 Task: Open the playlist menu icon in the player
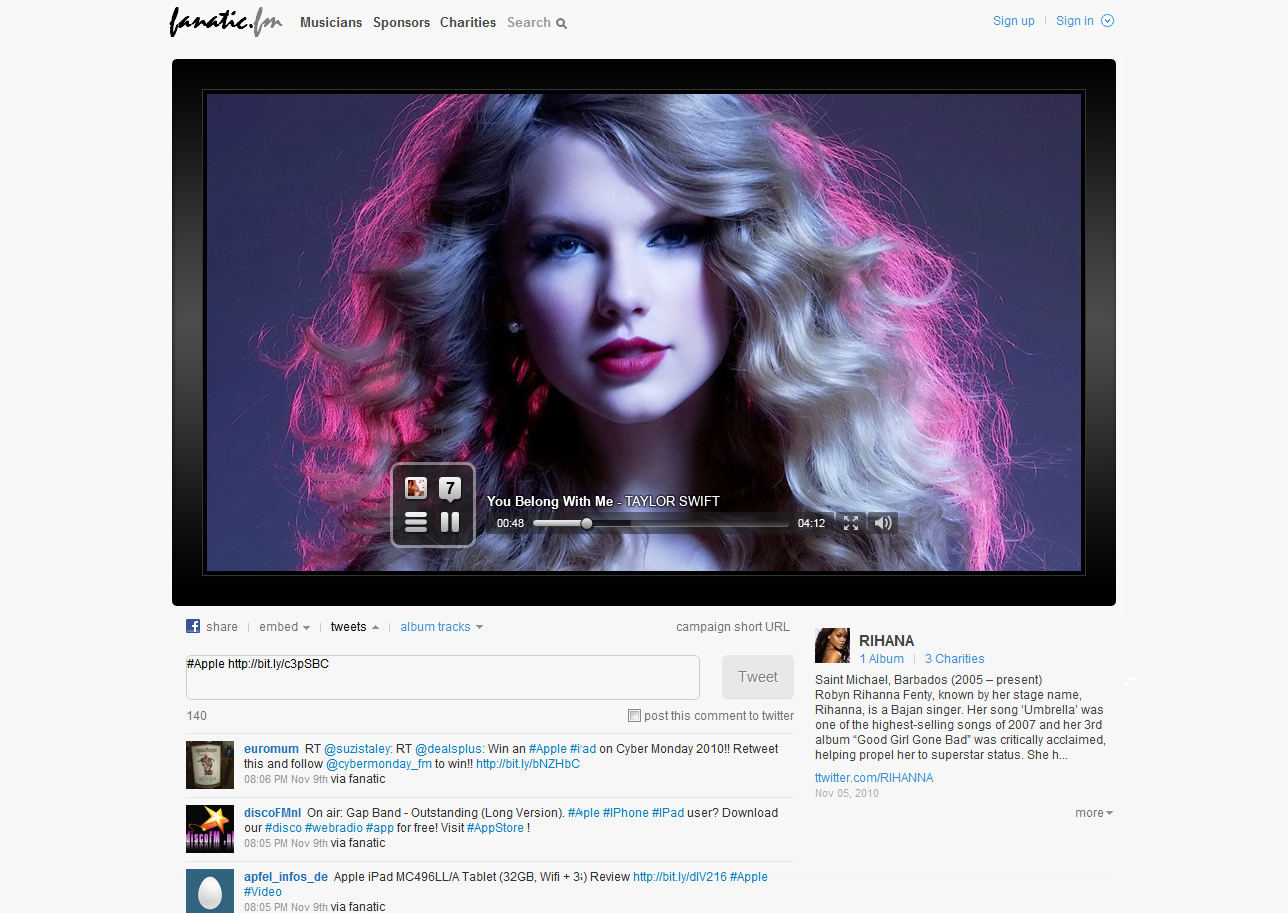(x=416, y=521)
